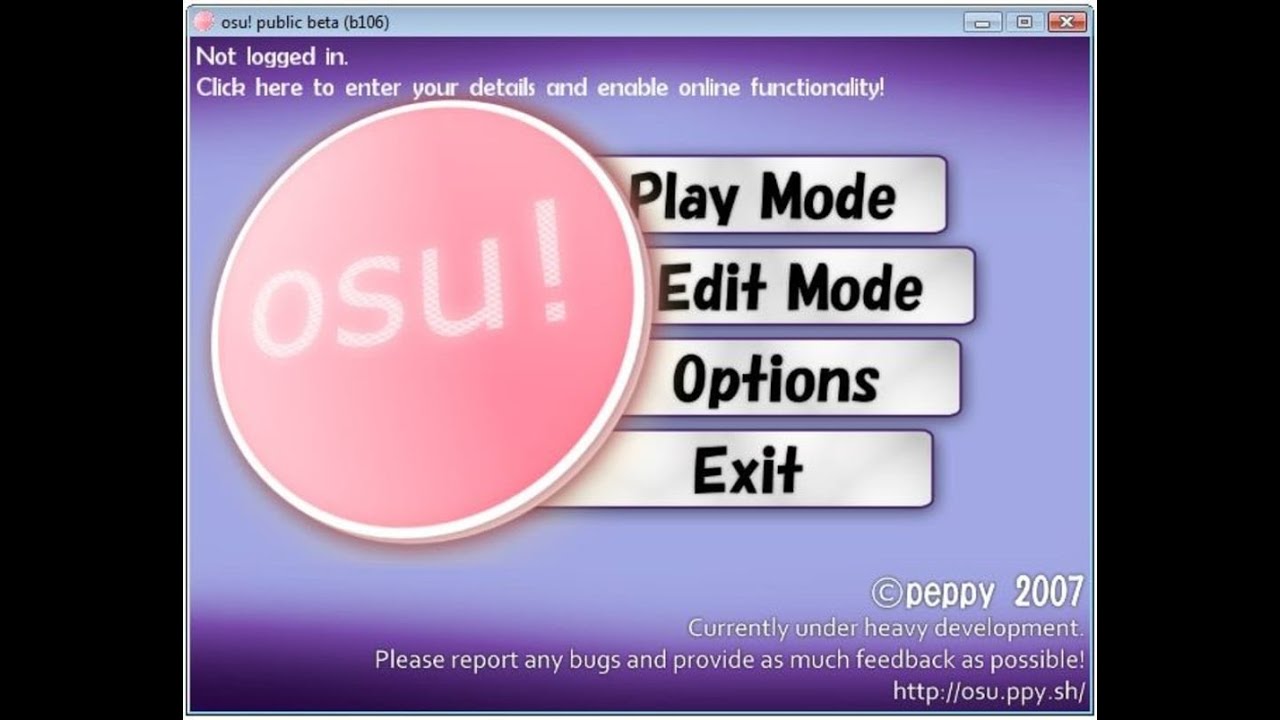Click the 'Currently under heavy development.' text

885,629
